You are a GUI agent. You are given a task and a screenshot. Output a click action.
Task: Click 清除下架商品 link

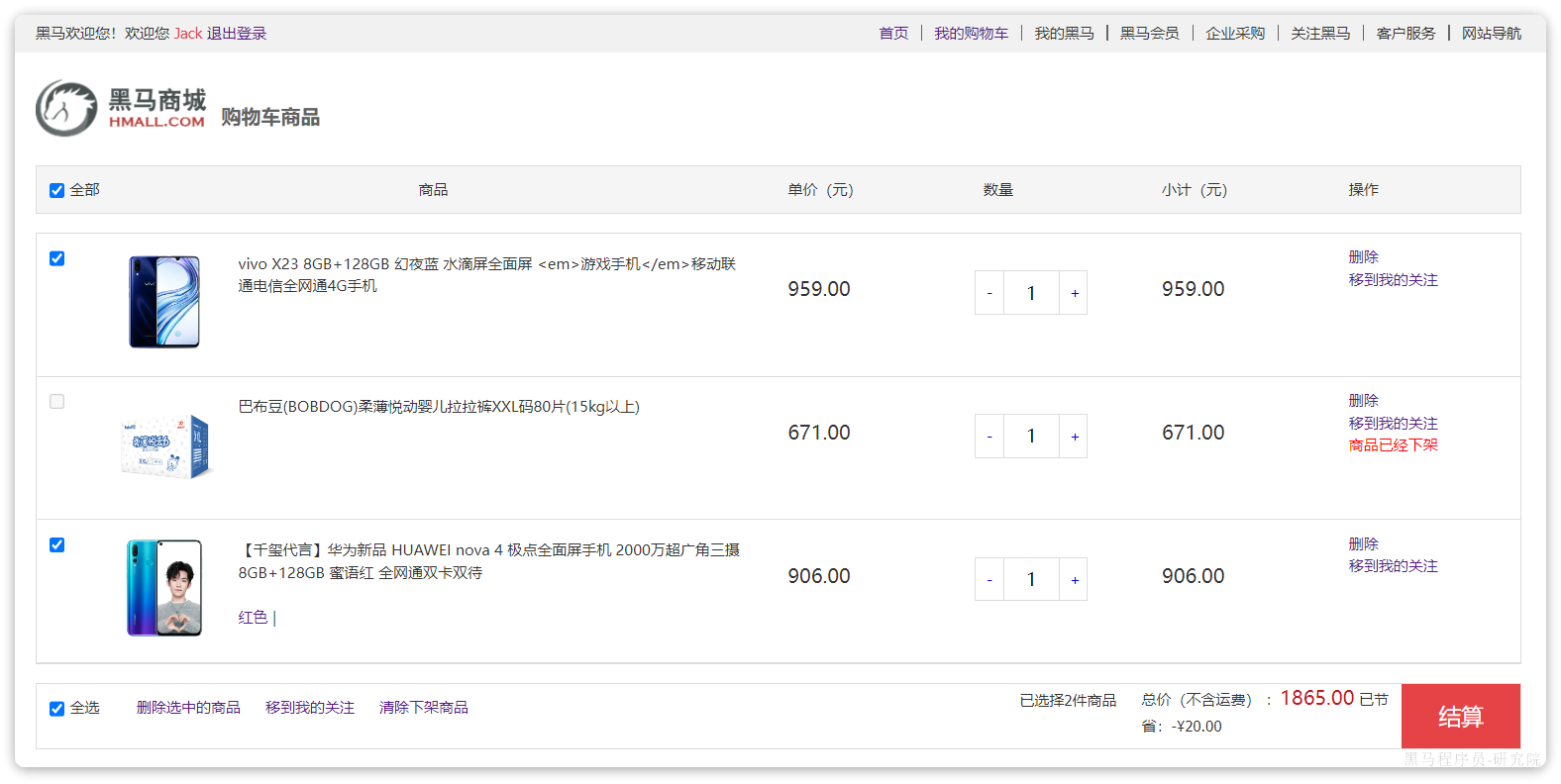click(x=423, y=708)
